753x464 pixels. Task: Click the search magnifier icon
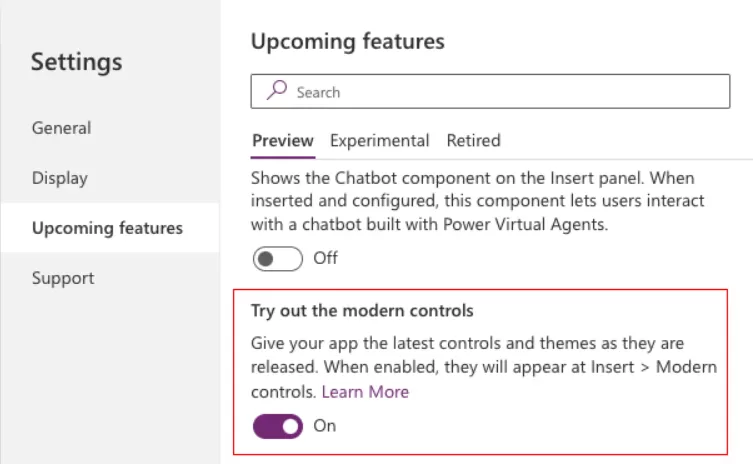277,91
